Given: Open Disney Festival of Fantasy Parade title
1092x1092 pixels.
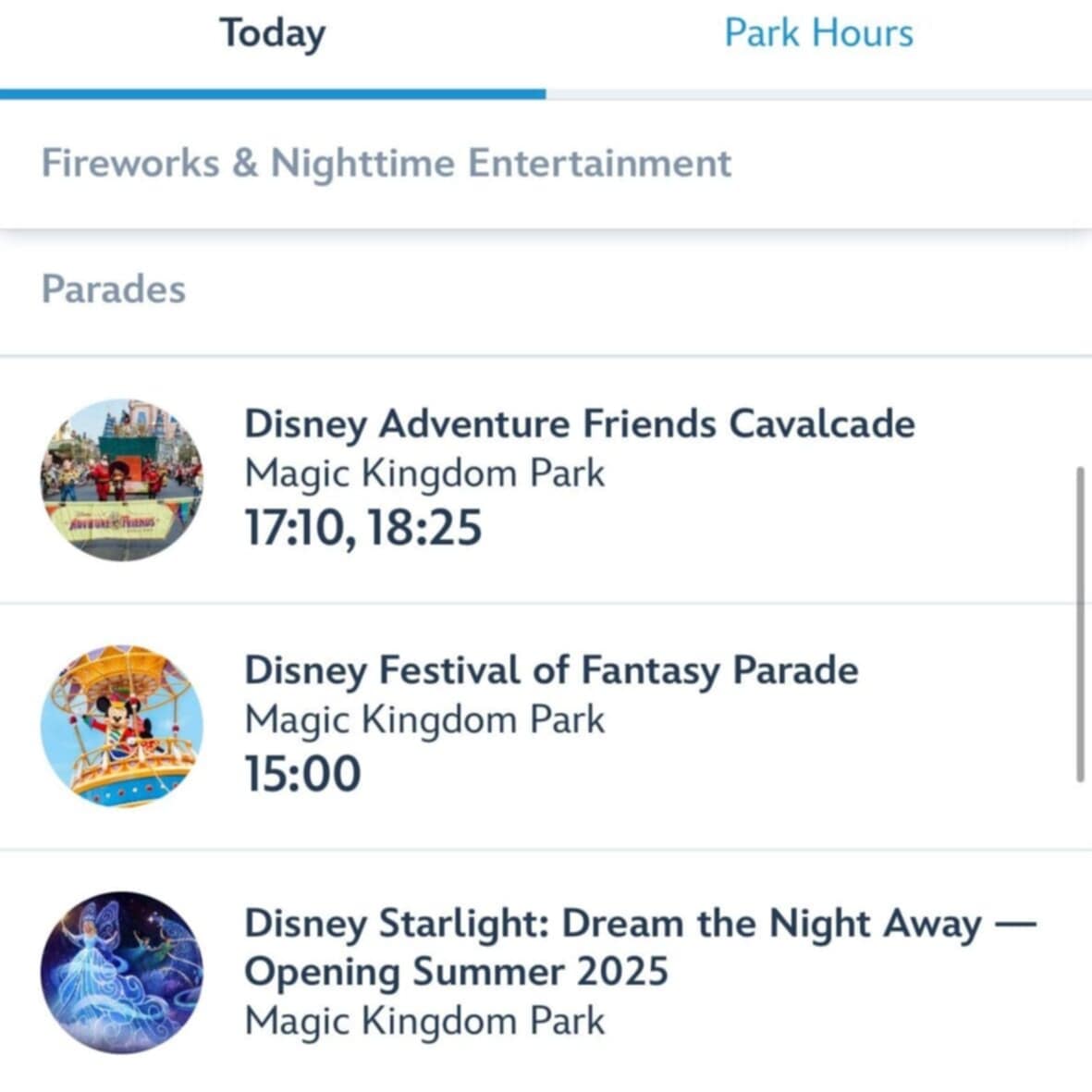Looking at the screenshot, I should point(551,670).
